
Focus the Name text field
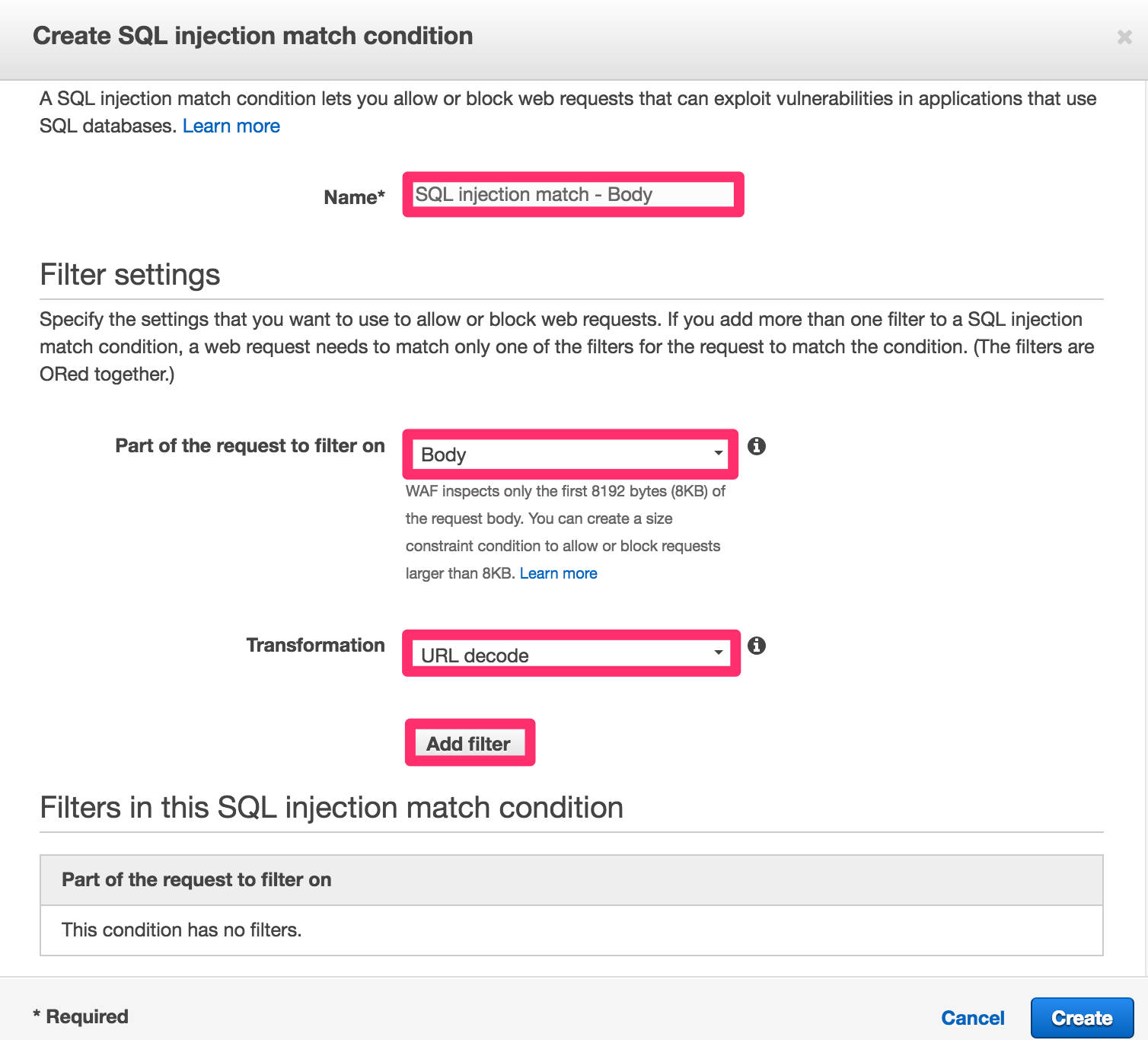tap(573, 194)
